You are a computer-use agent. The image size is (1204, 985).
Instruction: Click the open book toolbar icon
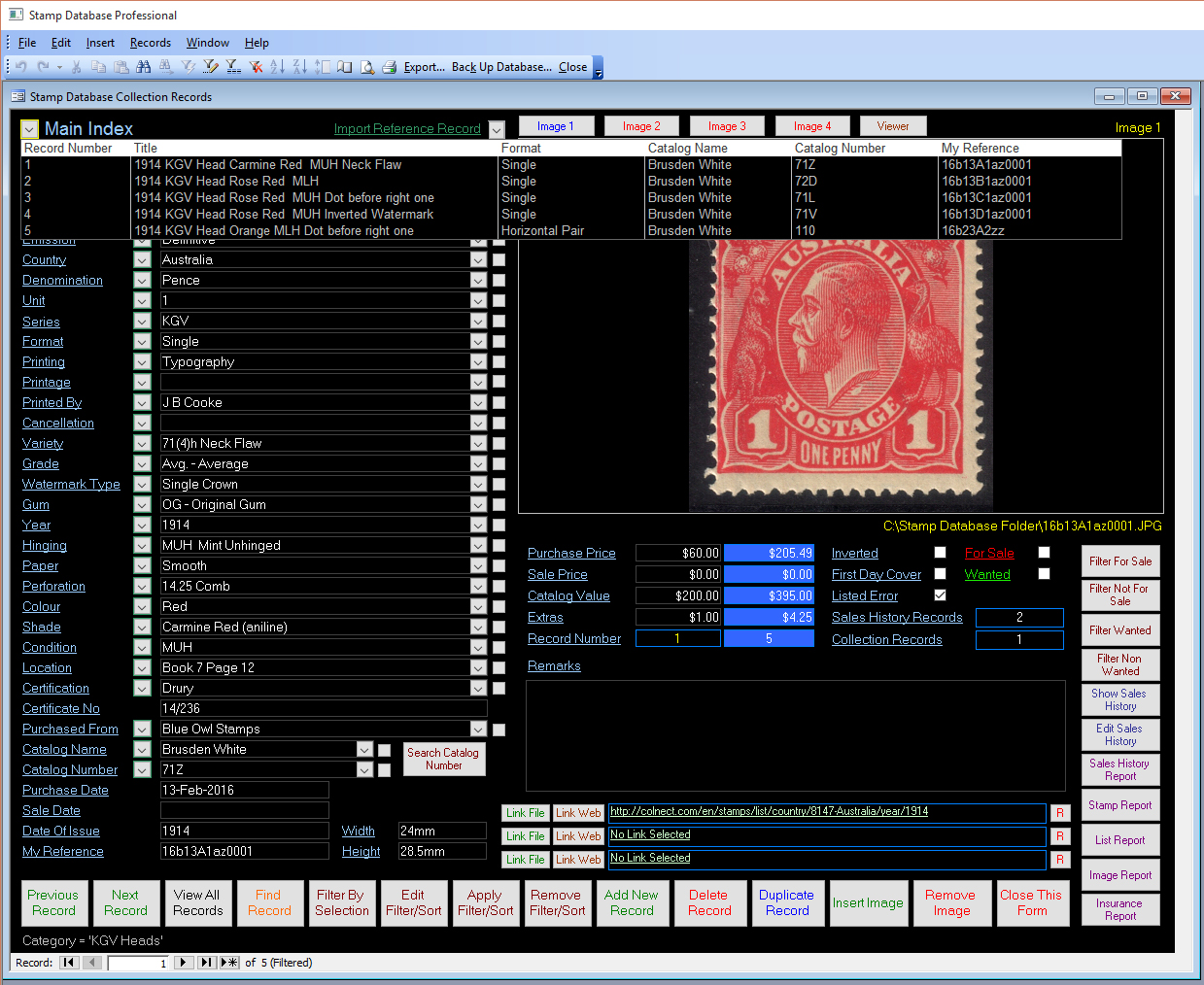344,67
